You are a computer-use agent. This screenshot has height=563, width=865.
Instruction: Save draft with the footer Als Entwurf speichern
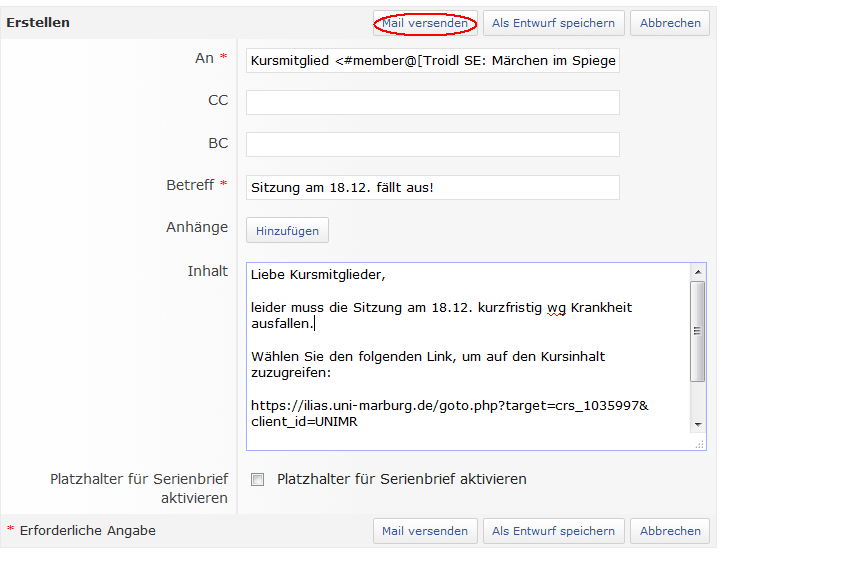pyautogui.click(x=553, y=531)
